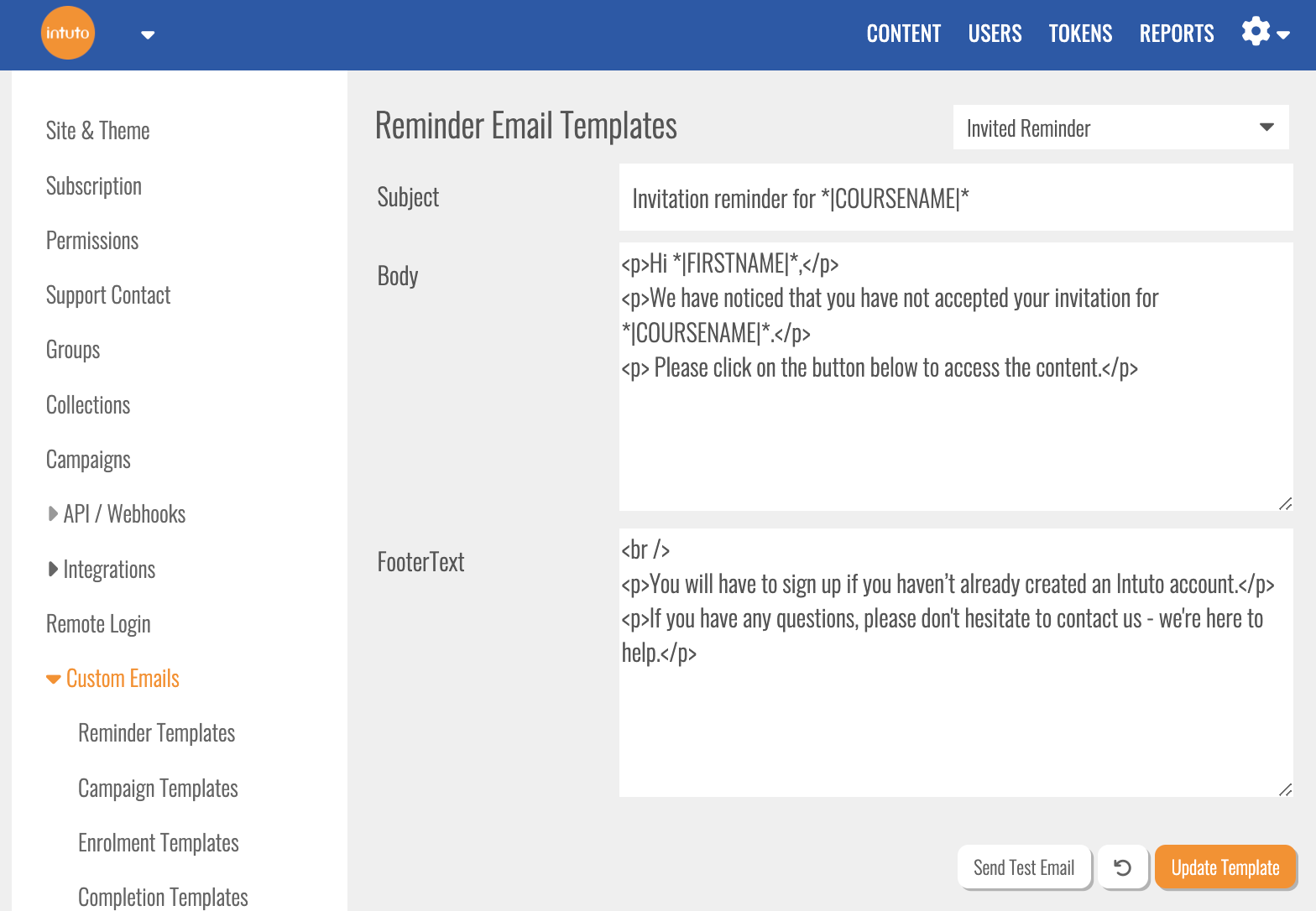
Task: Click the reset template undo icon
Action: click(1122, 867)
